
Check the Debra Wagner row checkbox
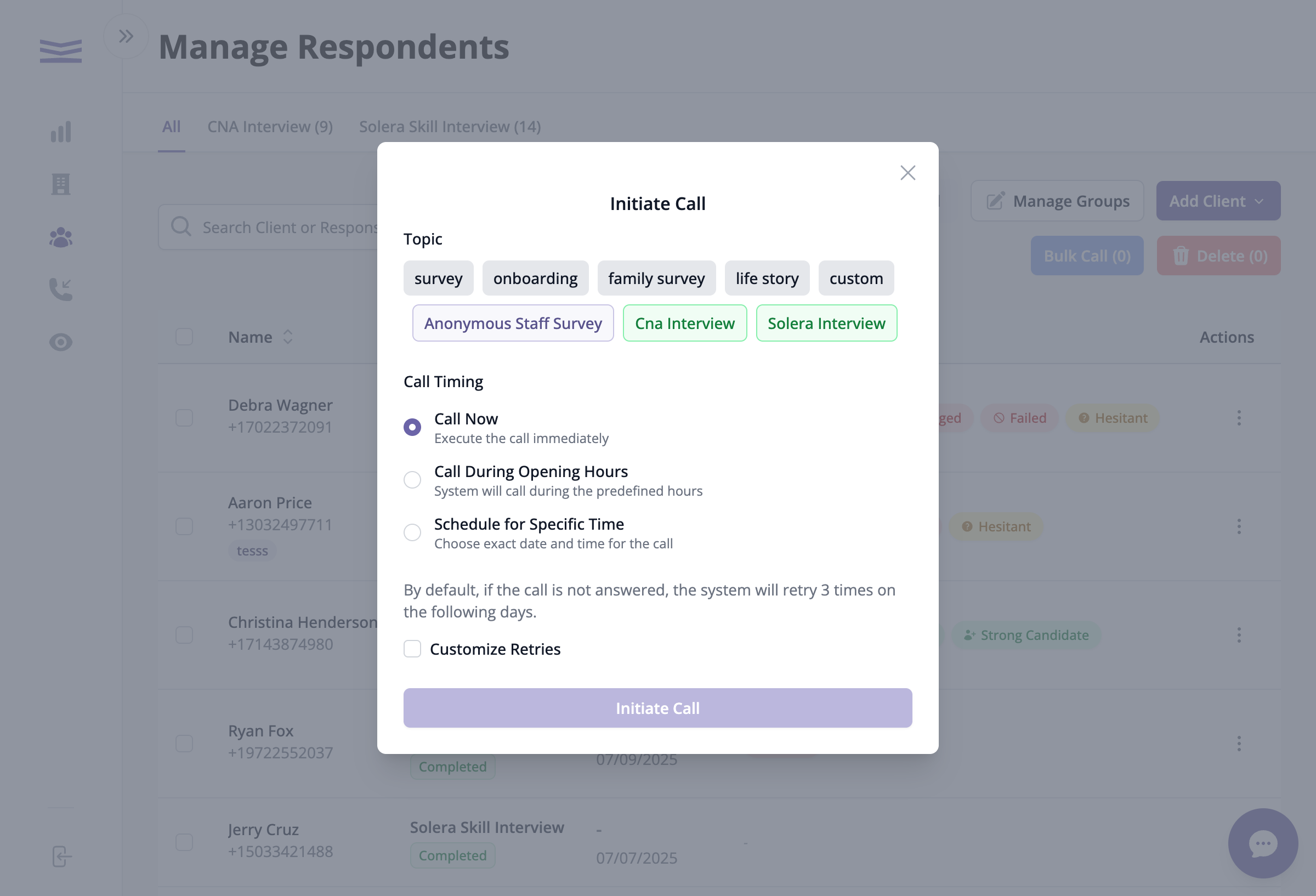(184, 417)
